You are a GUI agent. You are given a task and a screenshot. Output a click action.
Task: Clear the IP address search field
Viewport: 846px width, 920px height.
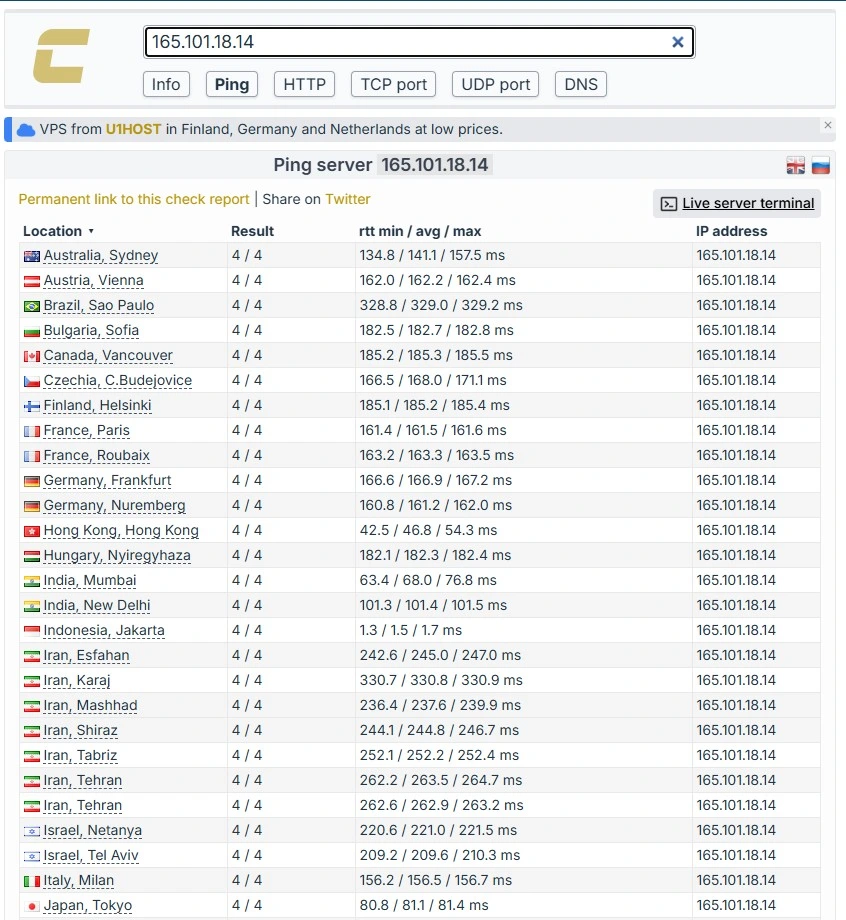coord(678,42)
